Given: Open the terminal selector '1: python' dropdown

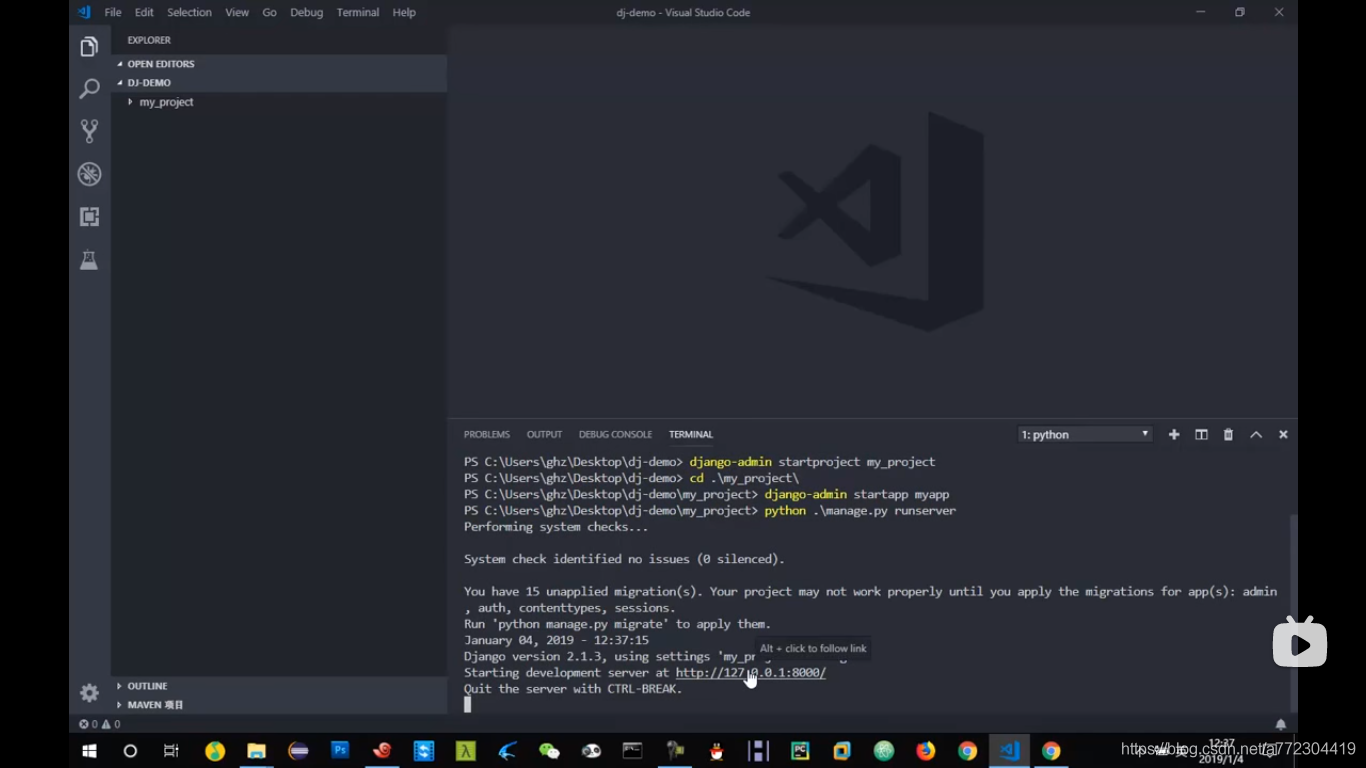Looking at the screenshot, I should coord(1085,435).
